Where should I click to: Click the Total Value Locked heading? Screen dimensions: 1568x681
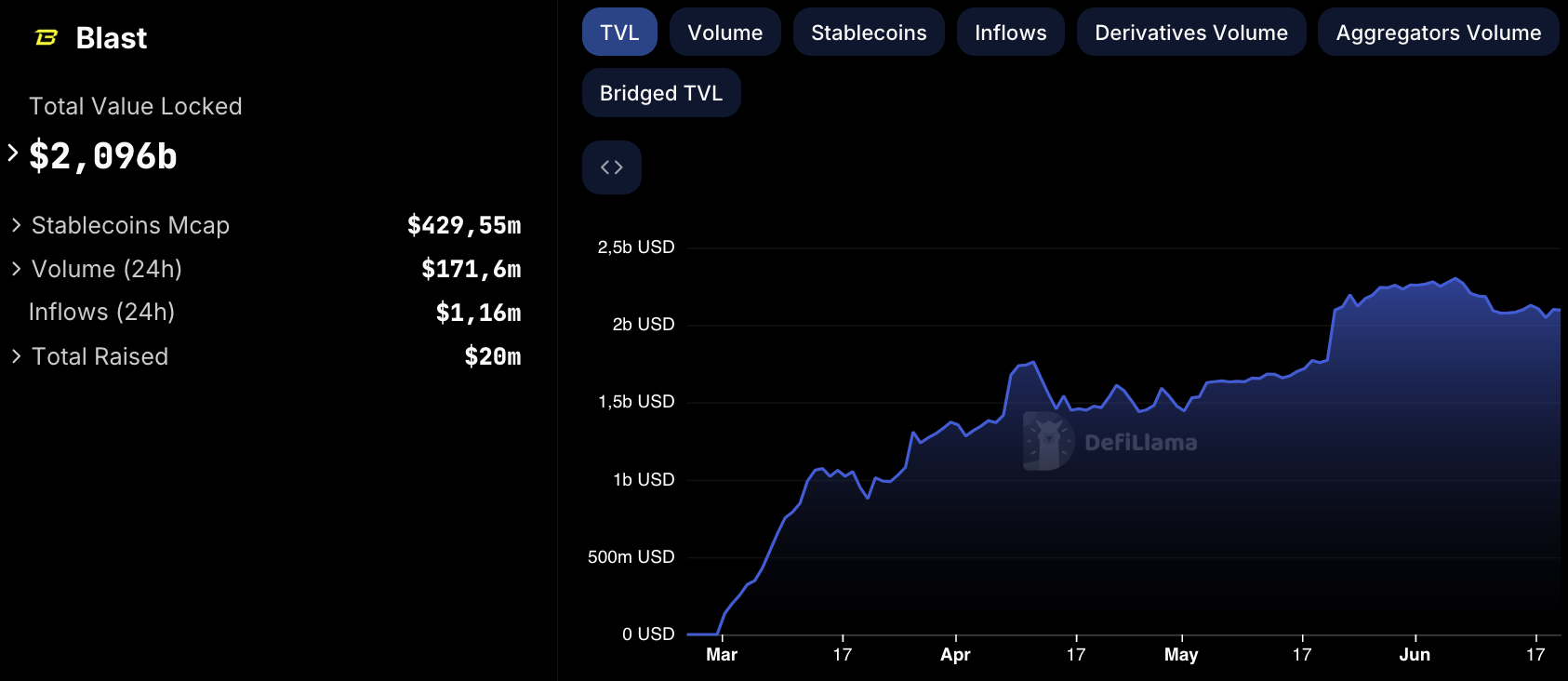tap(136, 106)
